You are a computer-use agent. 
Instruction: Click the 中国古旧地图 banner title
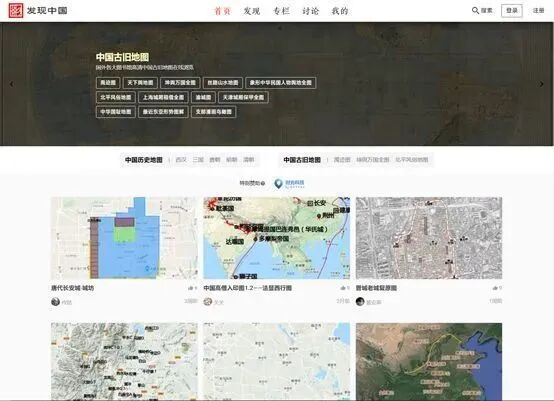[122, 57]
